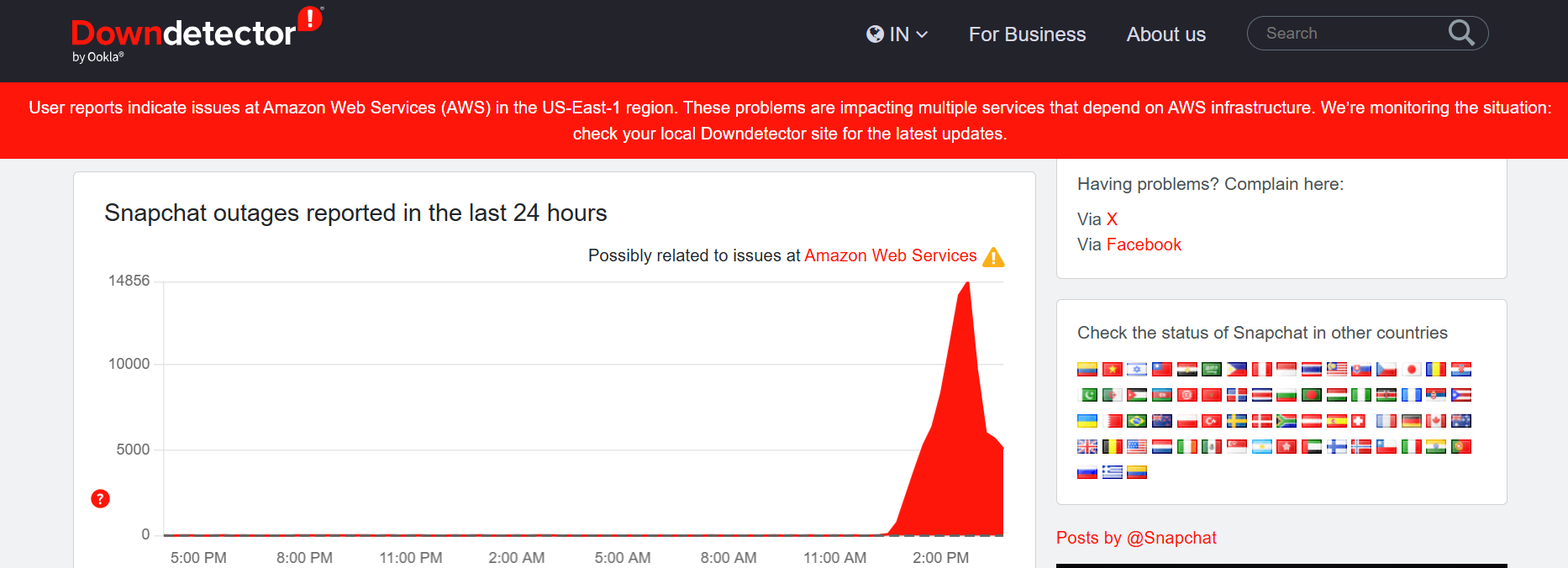This screenshot has height=568, width=1568.
Task: Open the IN country selector dropdown
Action: click(x=897, y=34)
